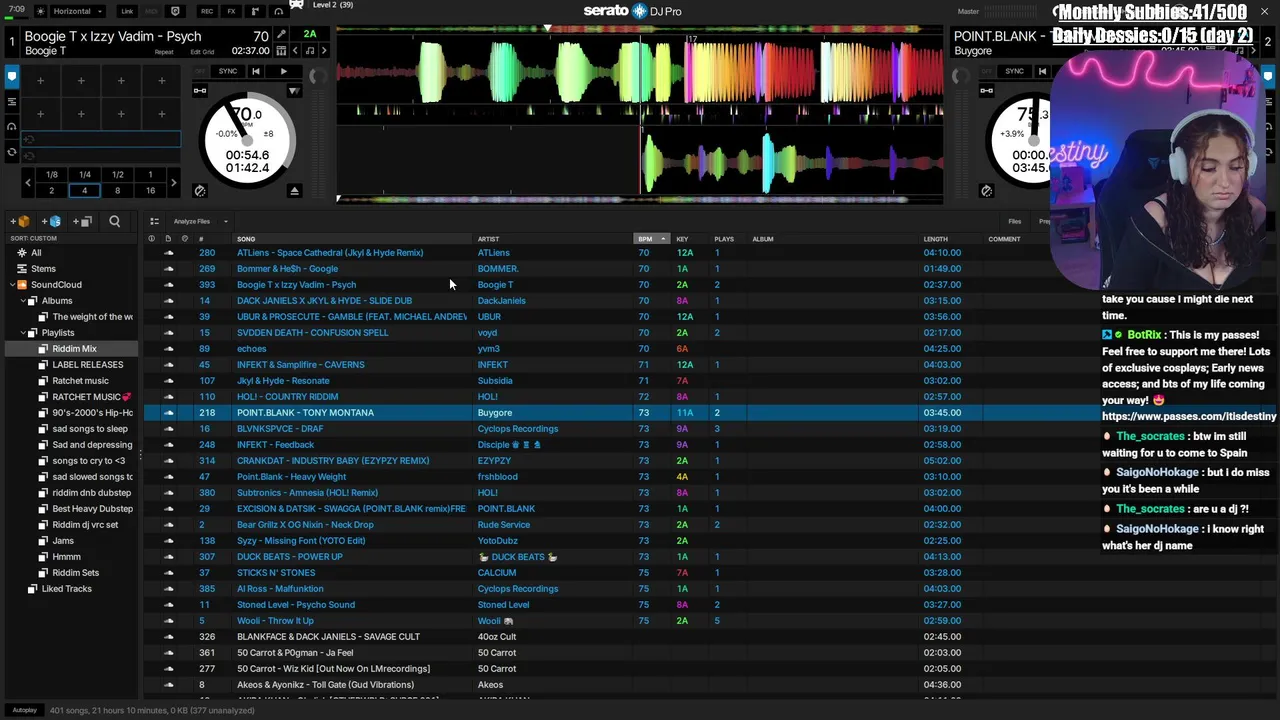Viewport: 1280px width, 720px height.
Task: Click the day/night brightness icon
Action: [x=40, y=11]
